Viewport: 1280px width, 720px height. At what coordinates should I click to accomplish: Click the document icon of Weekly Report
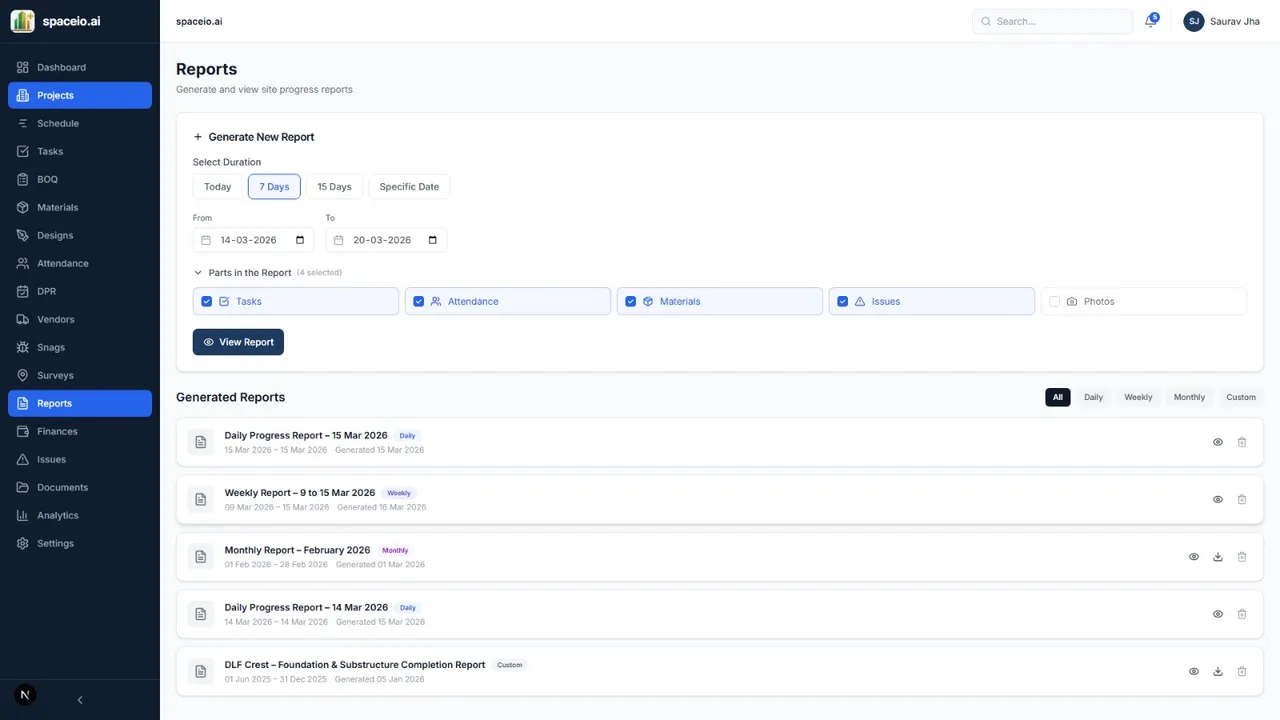tap(201, 499)
